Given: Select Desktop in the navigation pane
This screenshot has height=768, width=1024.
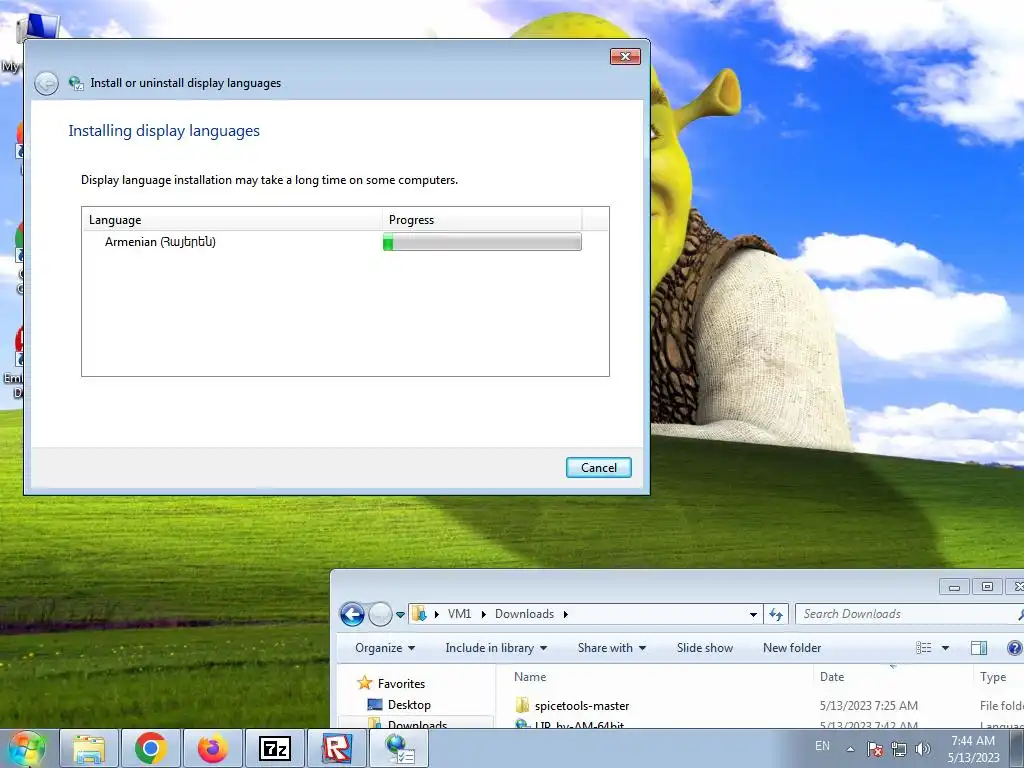Looking at the screenshot, I should tap(409, 705).
